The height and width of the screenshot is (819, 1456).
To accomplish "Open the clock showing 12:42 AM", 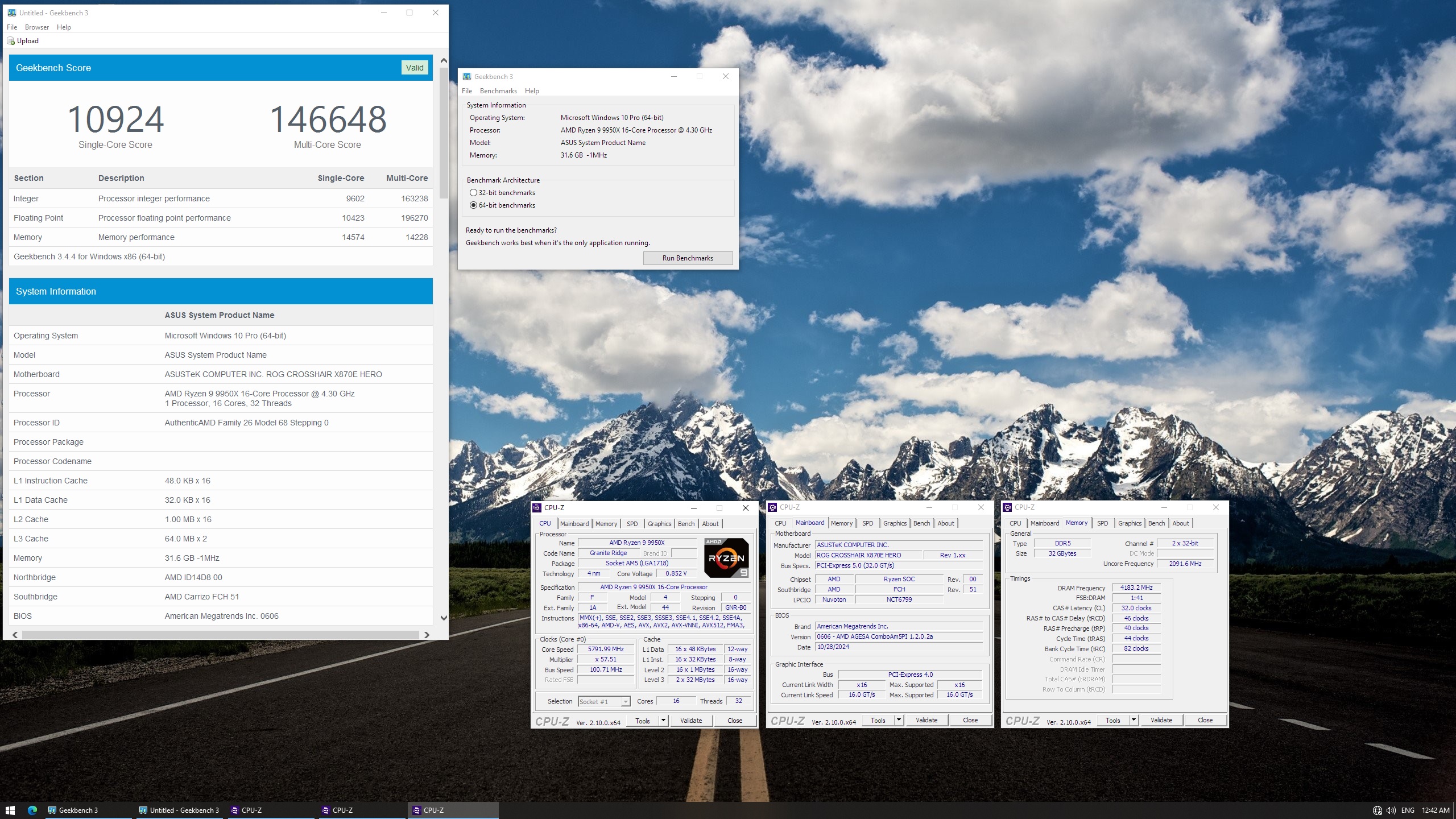I will tap(1436, 810).
